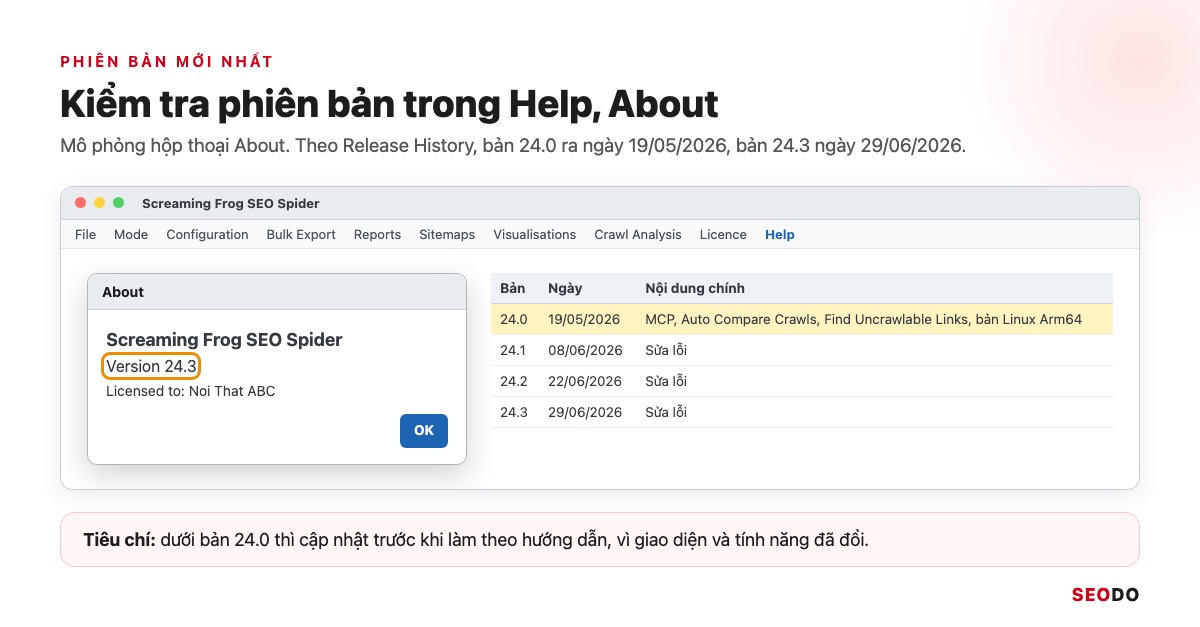
Task: Click the 'Bản' column header
Action: (x=513, y=288)
